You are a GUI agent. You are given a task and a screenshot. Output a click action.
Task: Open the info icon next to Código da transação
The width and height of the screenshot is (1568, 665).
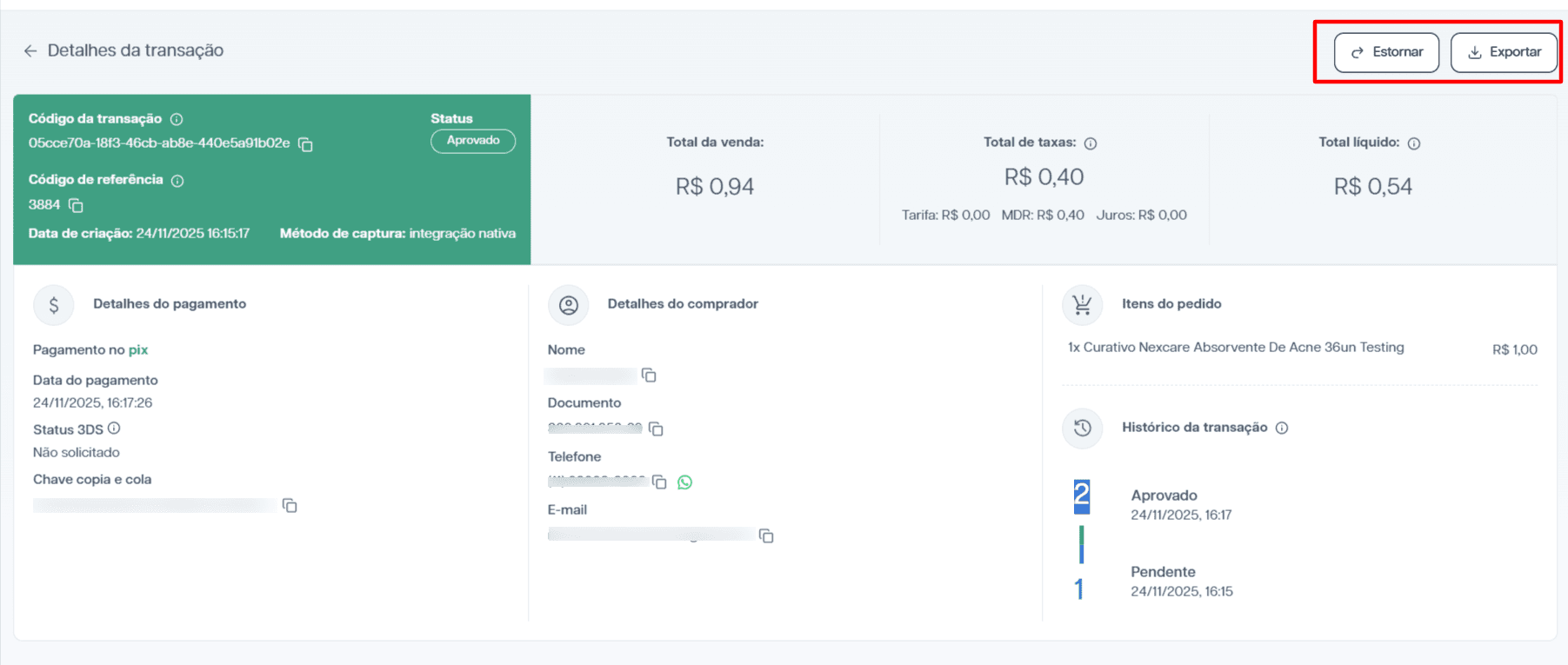pos(177,119)
